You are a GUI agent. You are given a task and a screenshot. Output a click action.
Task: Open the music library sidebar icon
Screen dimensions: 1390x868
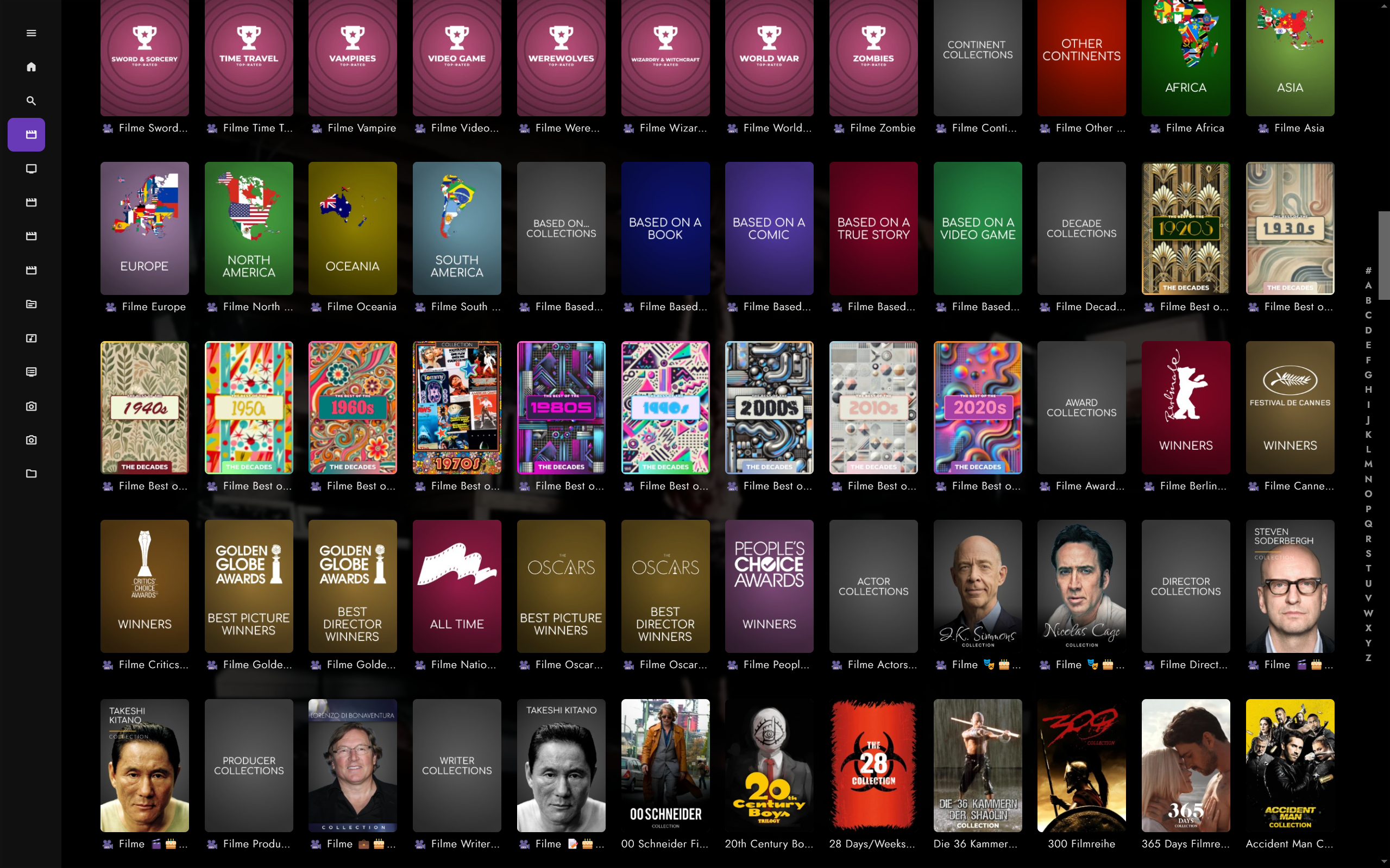point(31,338)
